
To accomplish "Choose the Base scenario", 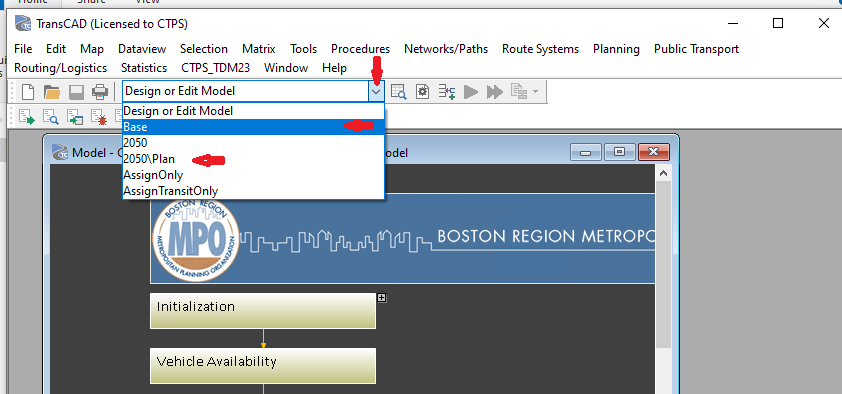I will point(253,127).
